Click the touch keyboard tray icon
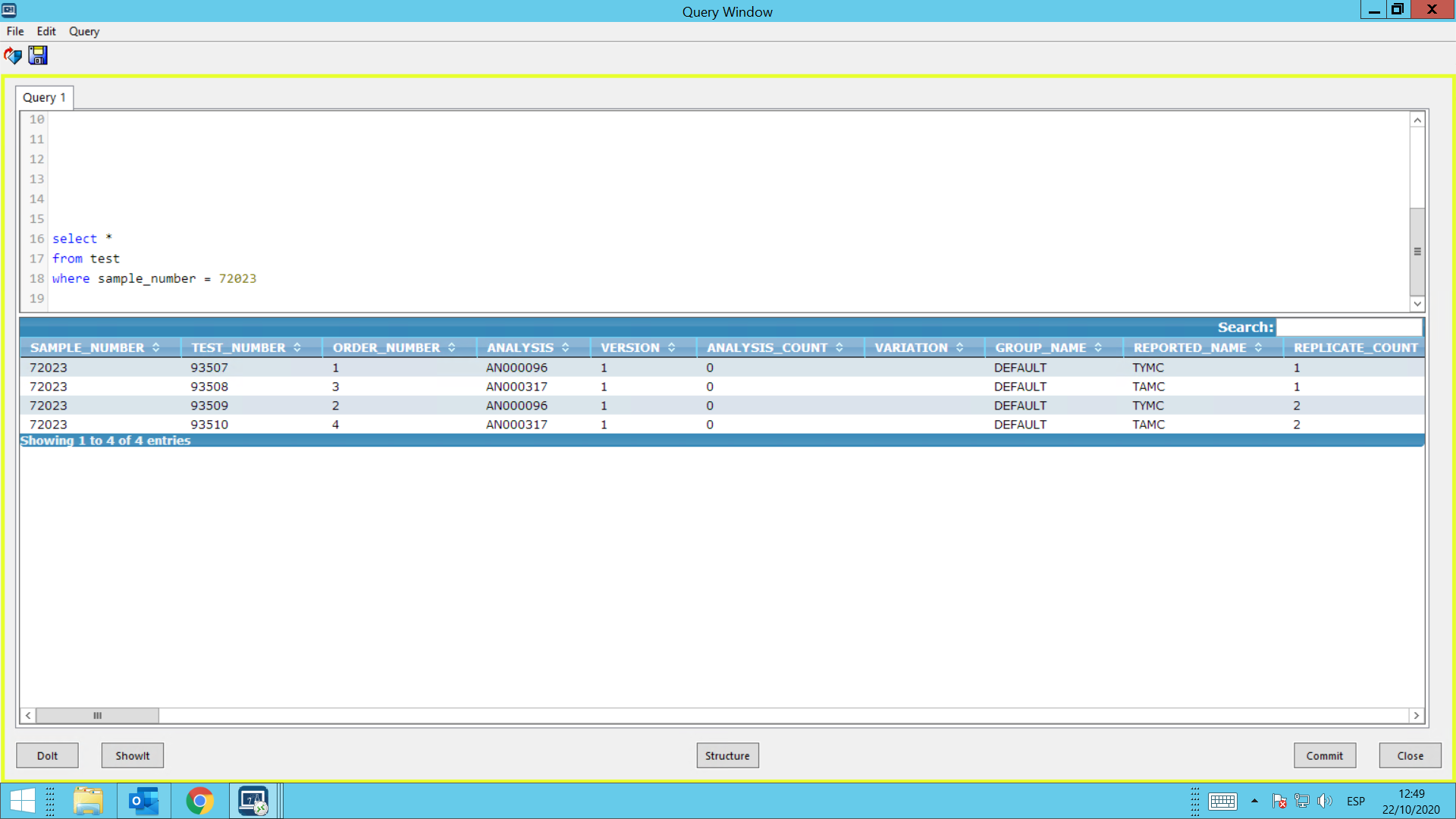Viewport: 1456px width, 819px height. (x=1222, y=801)
